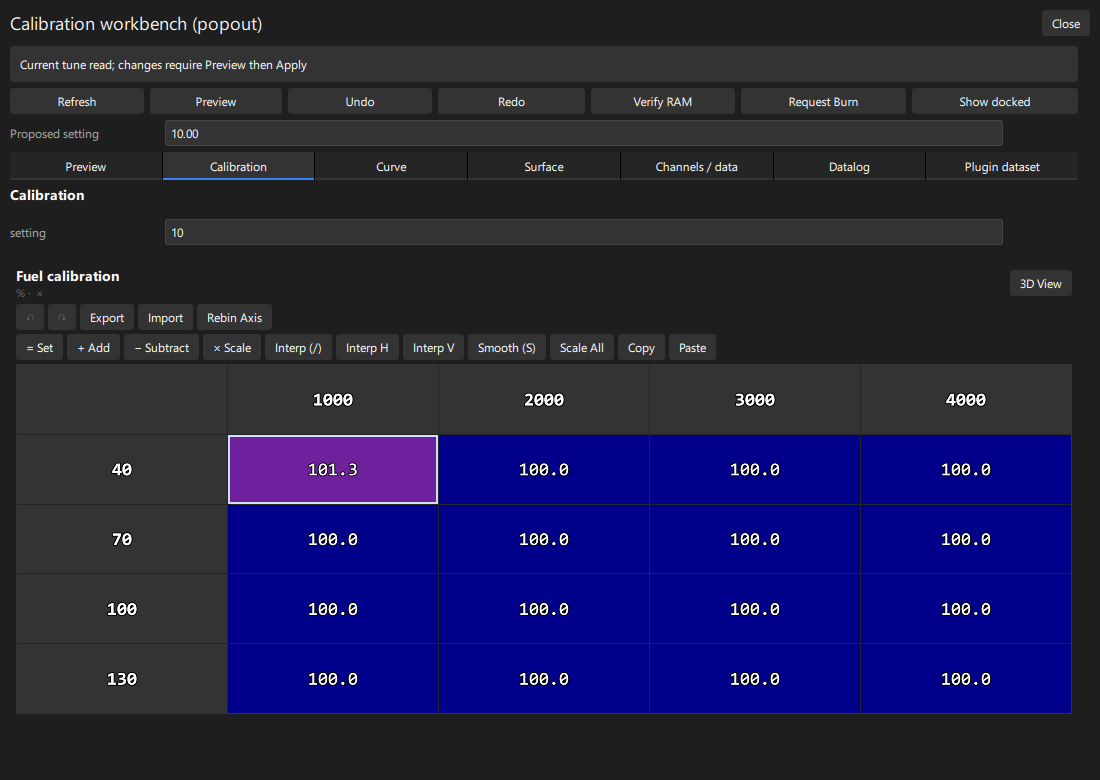Screen dimensions: 1100x780
Task: Click the + Add operation button
Action: tap(93, 348)
